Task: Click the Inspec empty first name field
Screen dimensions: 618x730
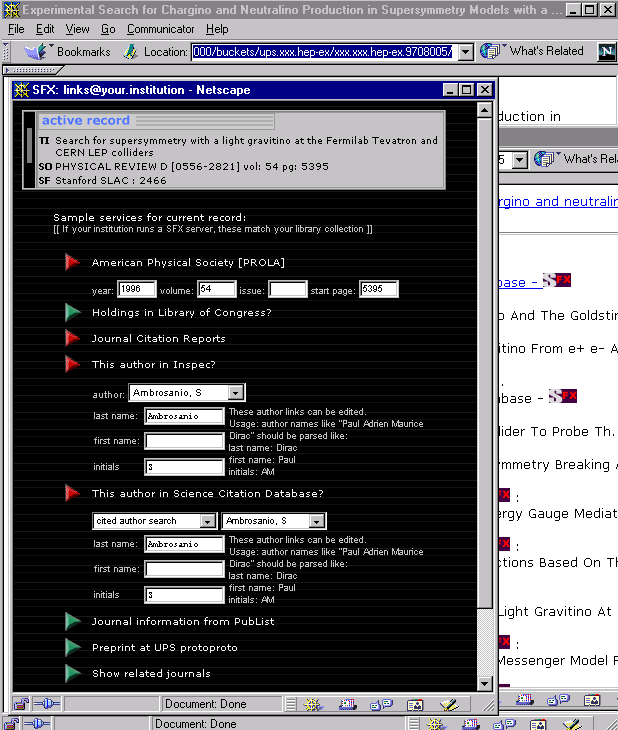Action: point(184,440)
